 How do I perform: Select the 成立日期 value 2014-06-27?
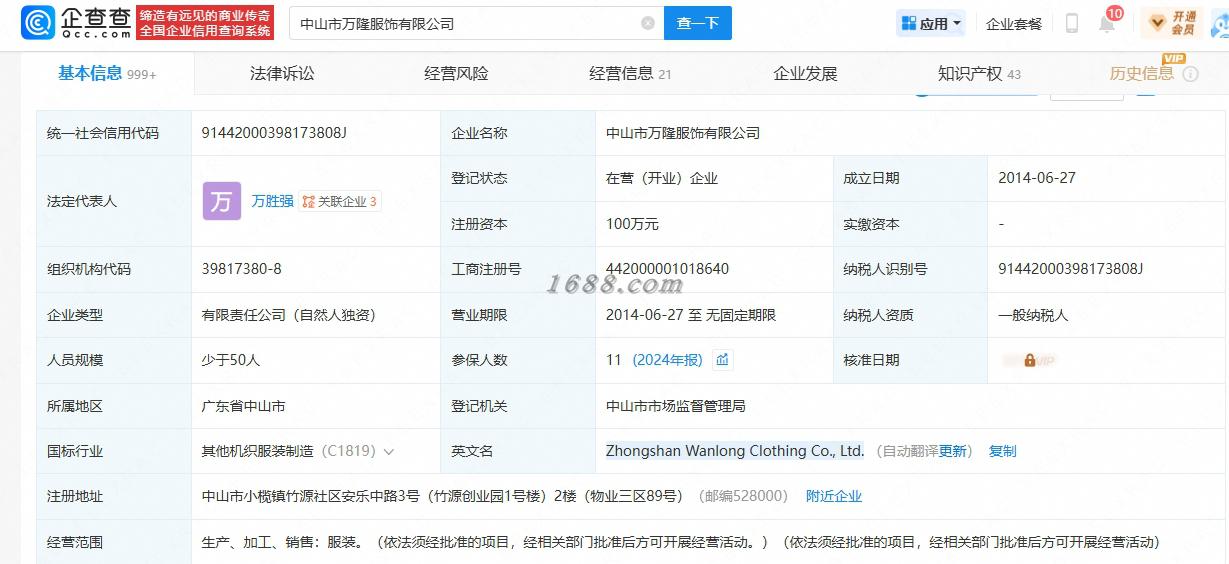point(1037,178)
